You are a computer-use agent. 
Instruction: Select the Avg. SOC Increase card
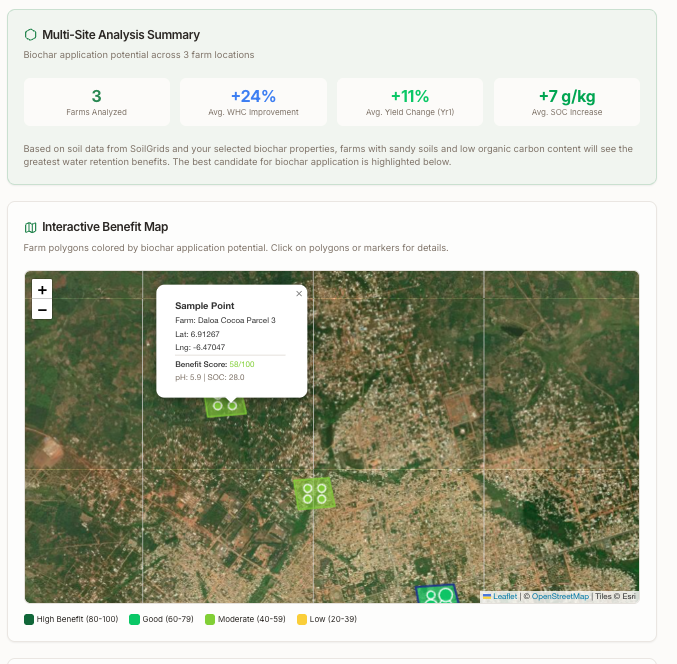(567, 102)
